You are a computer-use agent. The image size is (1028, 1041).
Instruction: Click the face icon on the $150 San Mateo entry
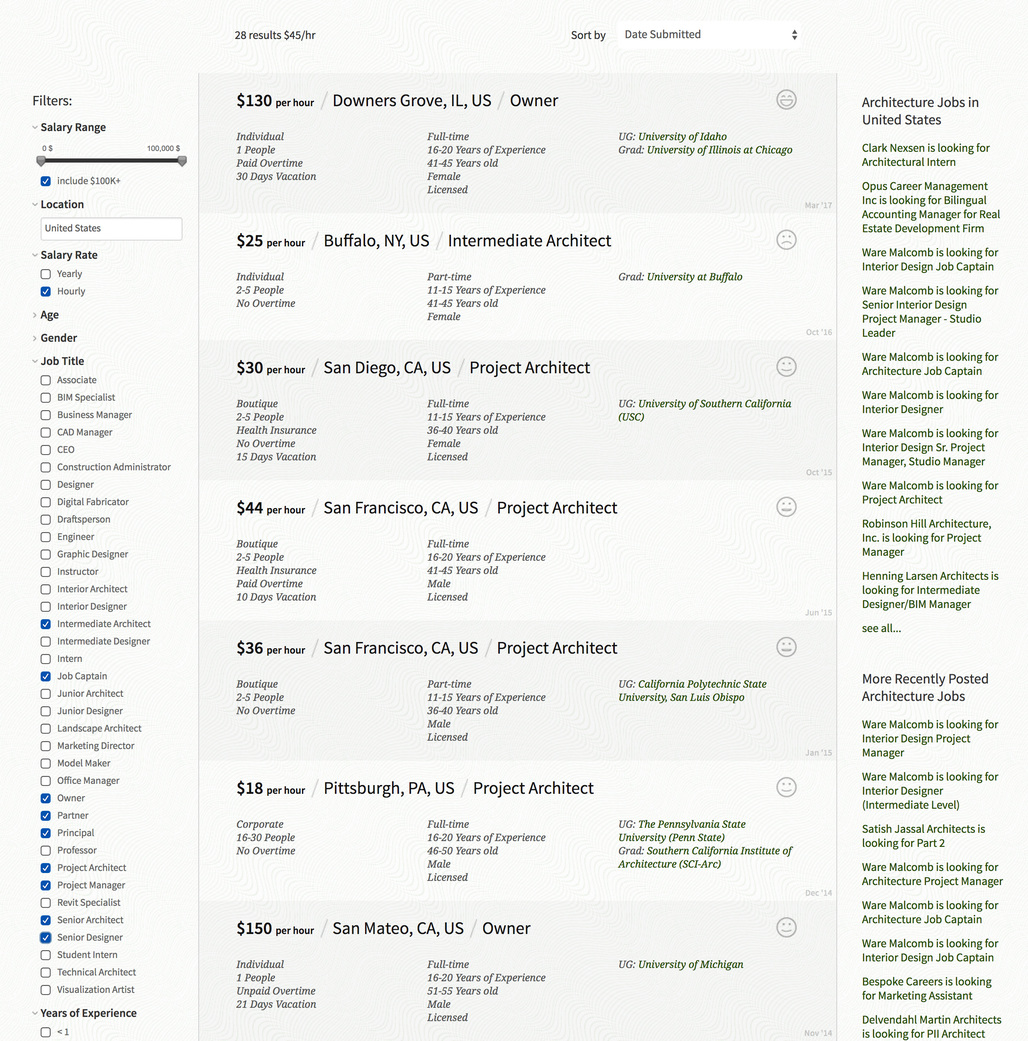tap(787, 927)
